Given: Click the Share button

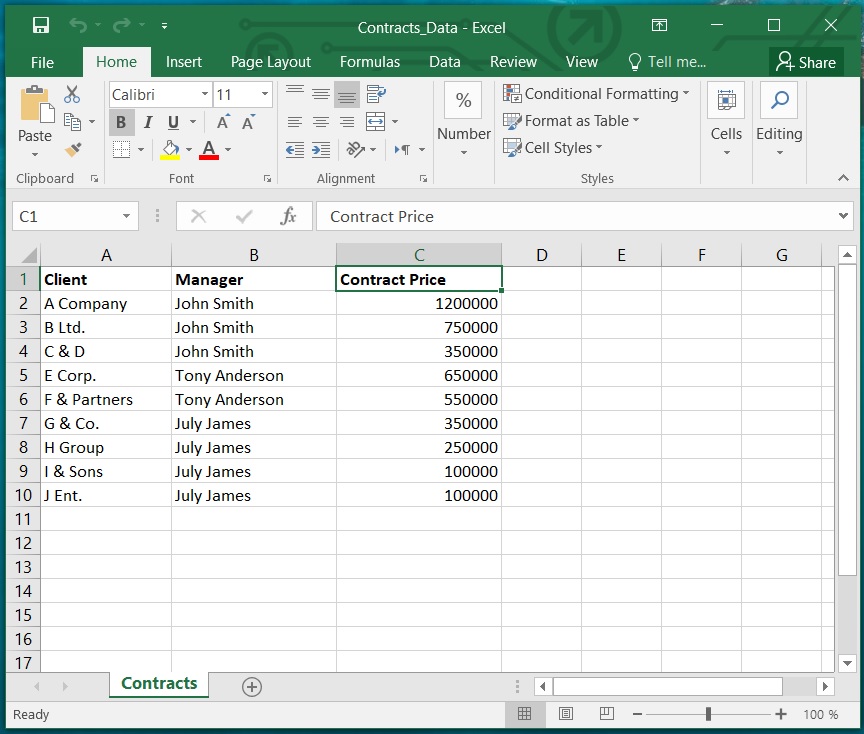Looking at the screenshot, I should (x=806, y=61).
